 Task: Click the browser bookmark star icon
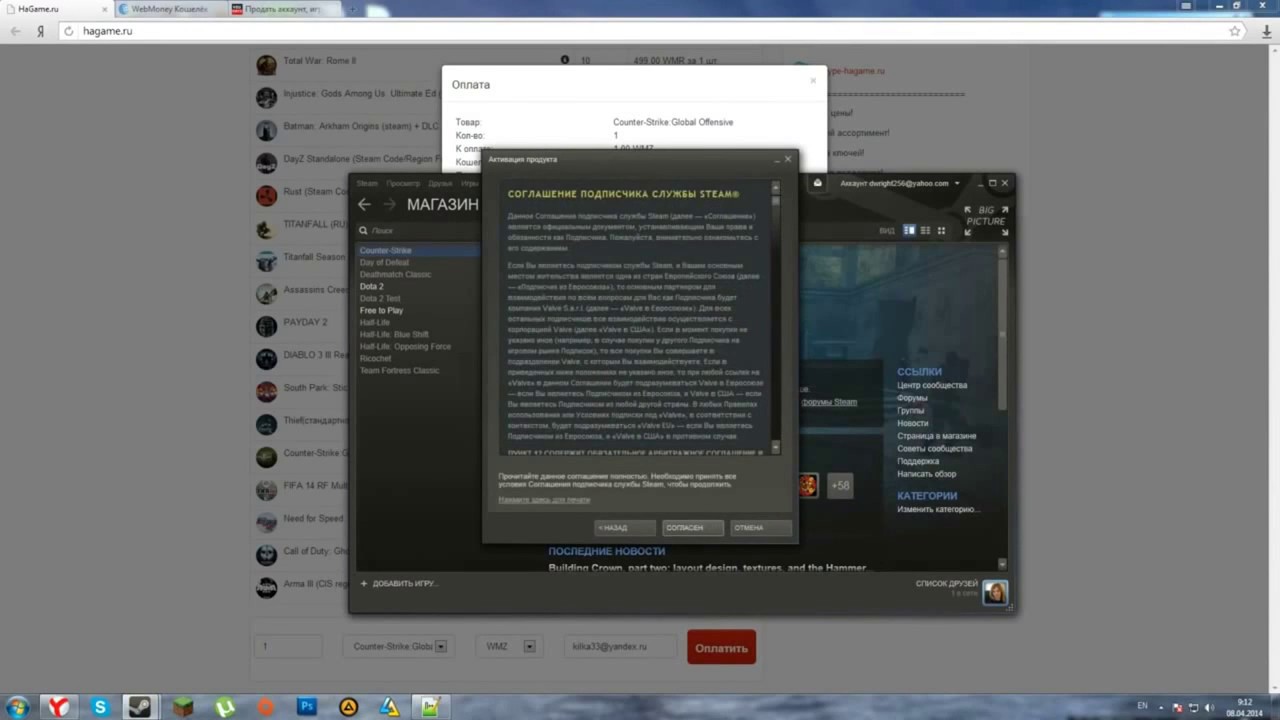click(x=1236, y=31)
